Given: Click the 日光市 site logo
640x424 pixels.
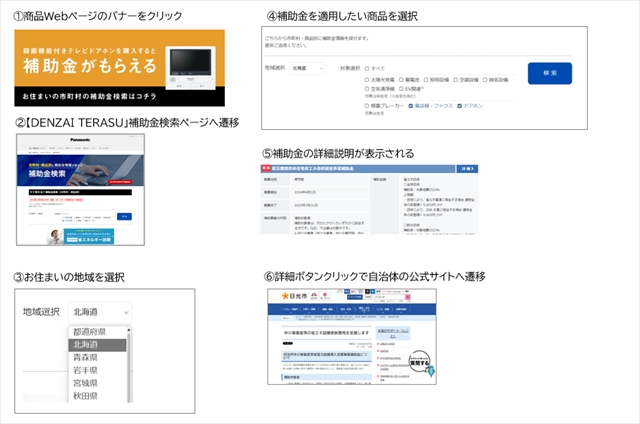Looking at the screenshot, I should pyautogui.click(x=295, y=297).
